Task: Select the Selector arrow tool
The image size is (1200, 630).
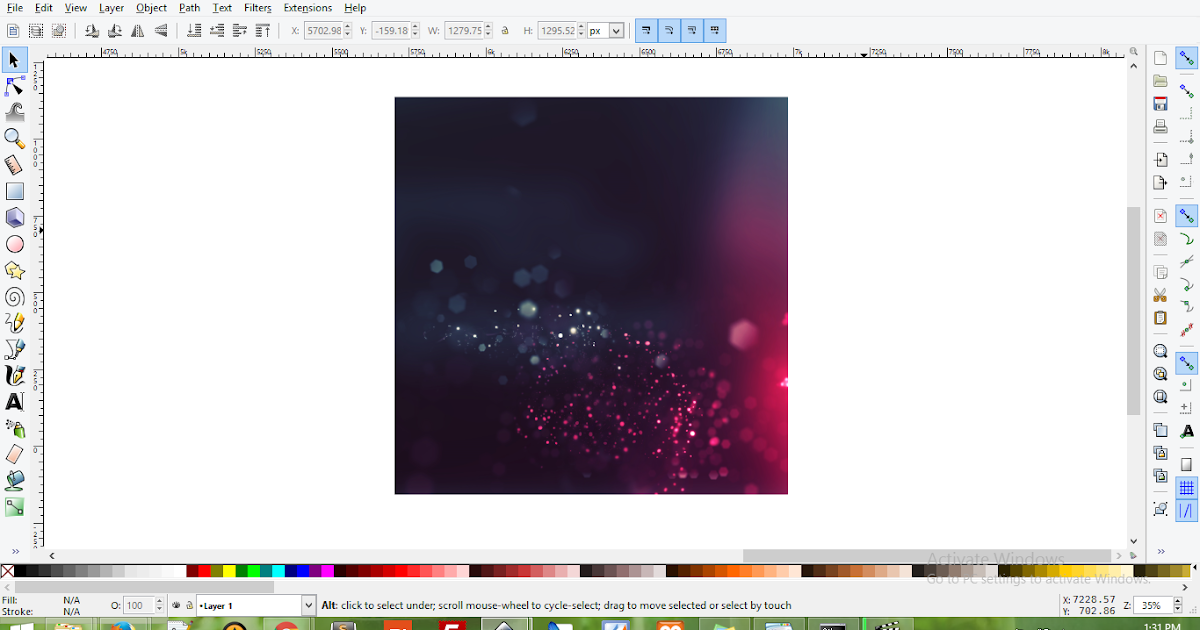Action: [15, 60]
